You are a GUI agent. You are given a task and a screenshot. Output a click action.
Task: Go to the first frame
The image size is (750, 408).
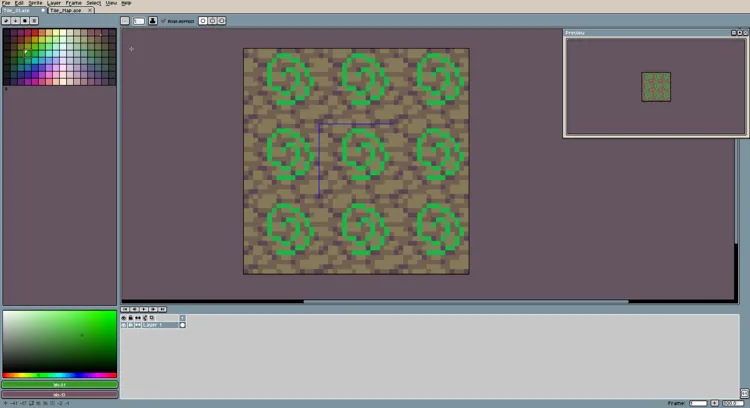[125, 309]
